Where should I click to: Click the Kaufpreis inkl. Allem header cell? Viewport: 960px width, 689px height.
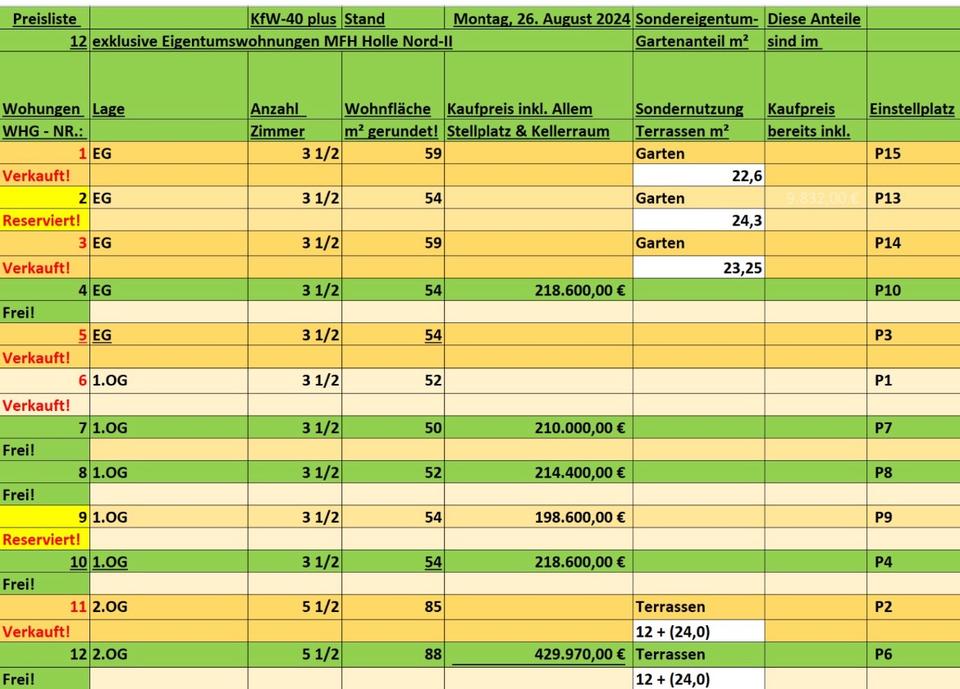click(x=538, y=108)
